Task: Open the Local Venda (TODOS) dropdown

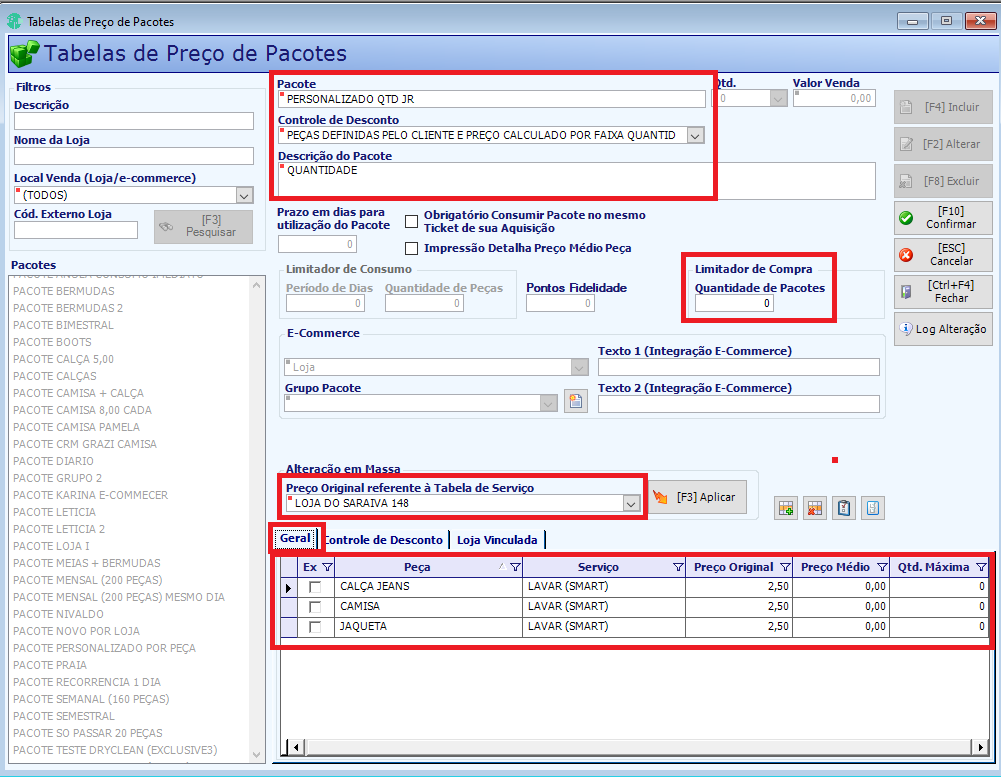Action: (x=244, y=195)
